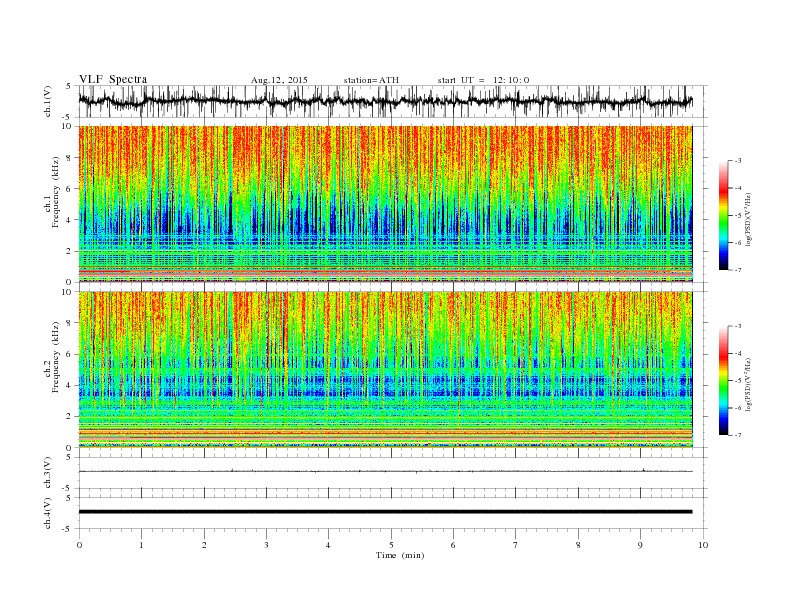
Task: Click the "-3" label on ch.1 color bar
Action: click(738, 161)
